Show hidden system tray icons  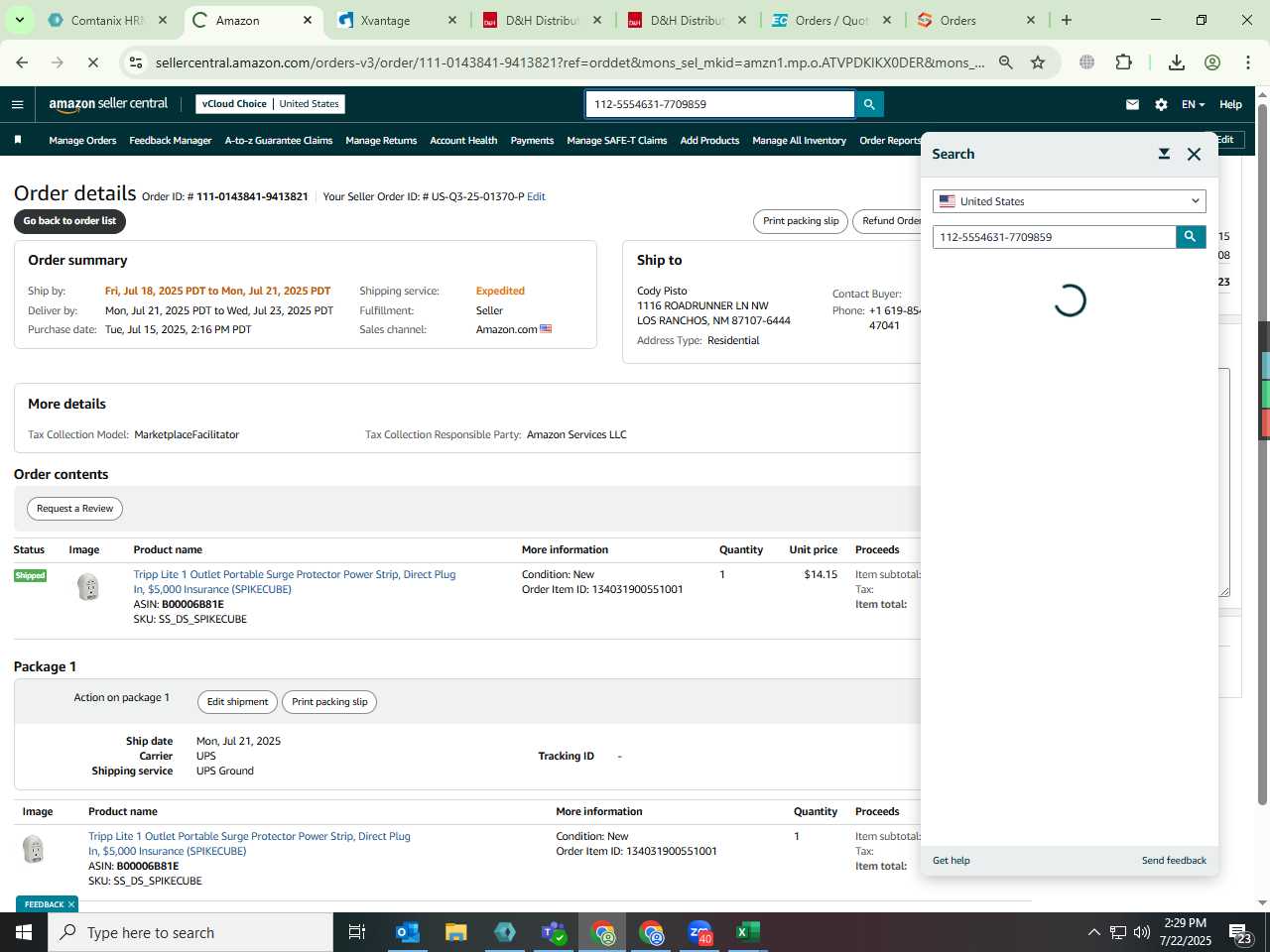[x=1093, y=932]
